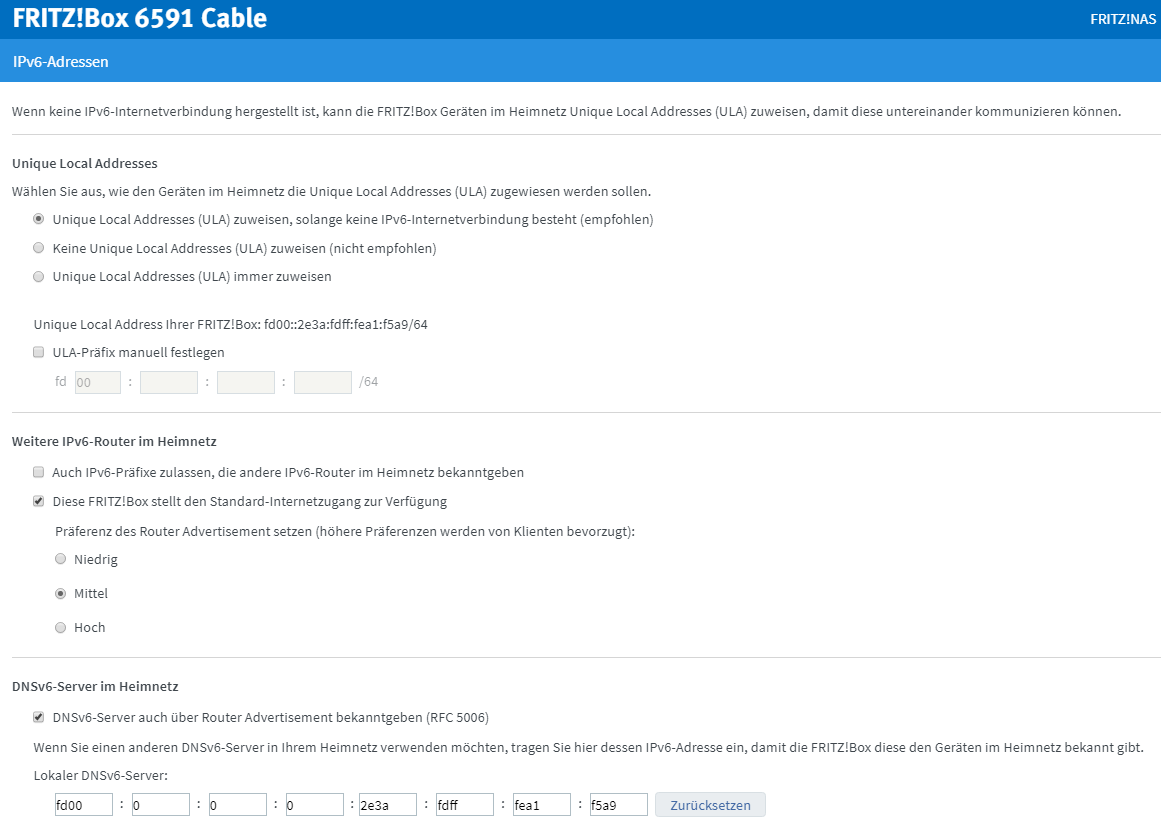
Task: Select Niedrig router advertisement preference
Action: pos(61,559)
